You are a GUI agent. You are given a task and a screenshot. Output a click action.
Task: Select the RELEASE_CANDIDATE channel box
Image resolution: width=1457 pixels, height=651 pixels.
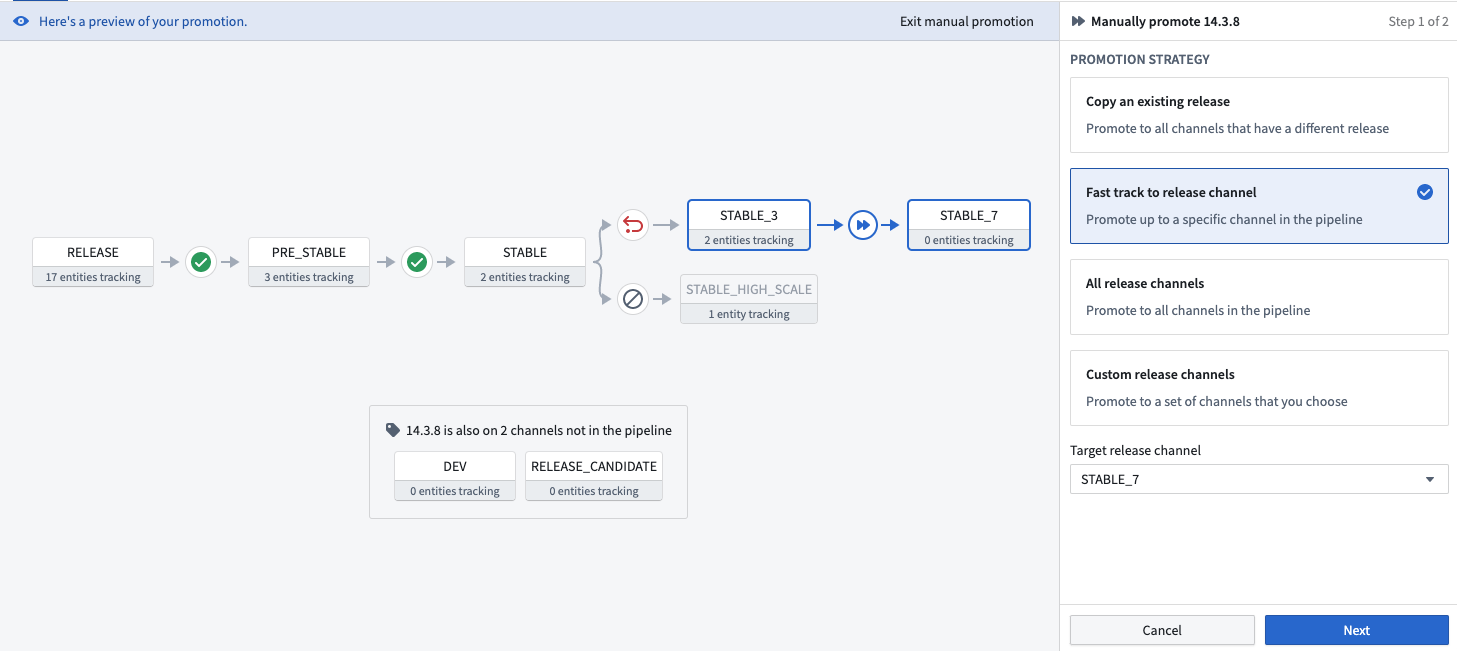pos(594,476)
